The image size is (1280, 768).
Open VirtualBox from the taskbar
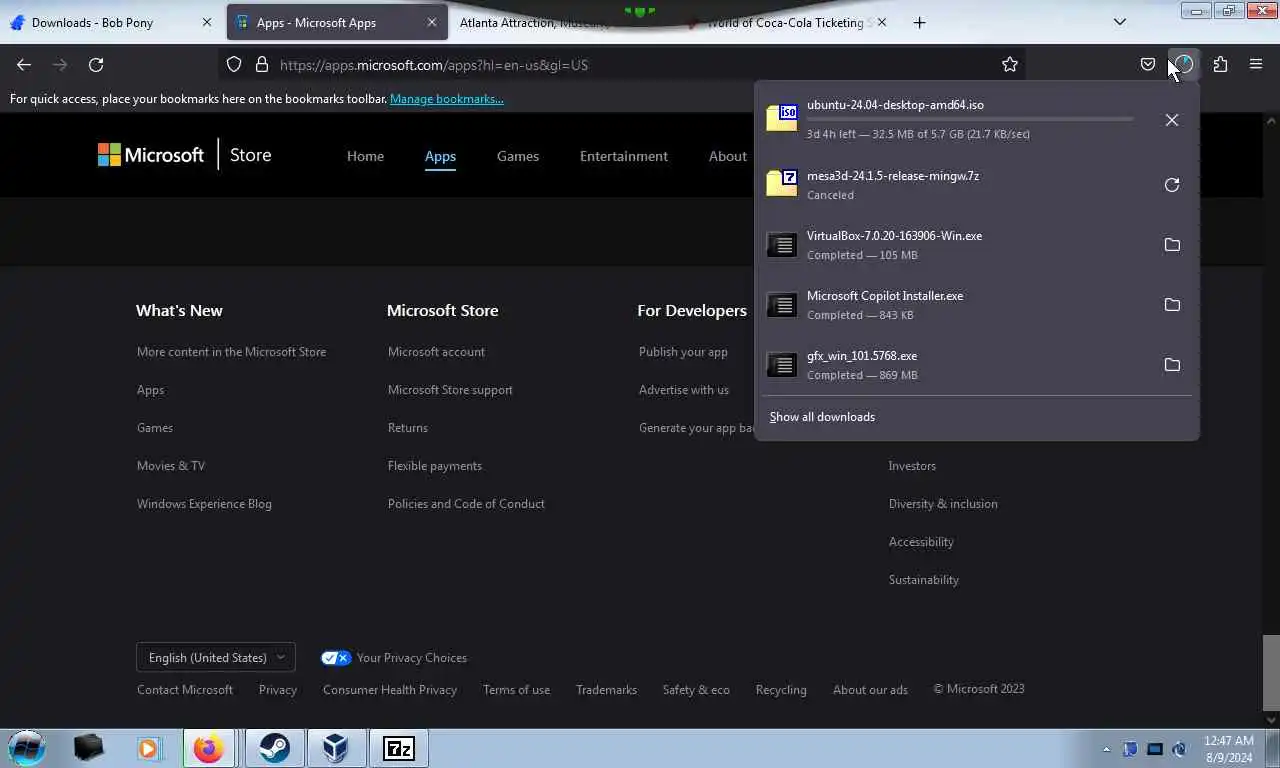point(336,748)
